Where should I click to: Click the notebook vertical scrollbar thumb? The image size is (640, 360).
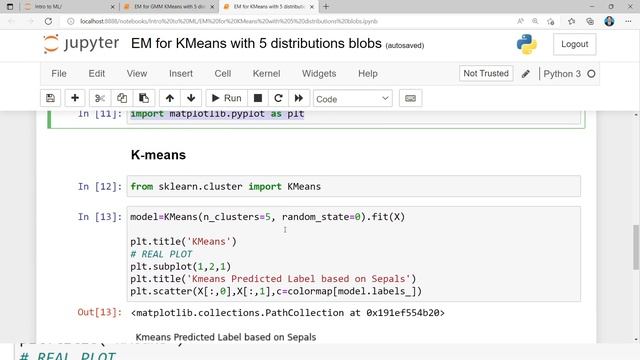point(636,247)
